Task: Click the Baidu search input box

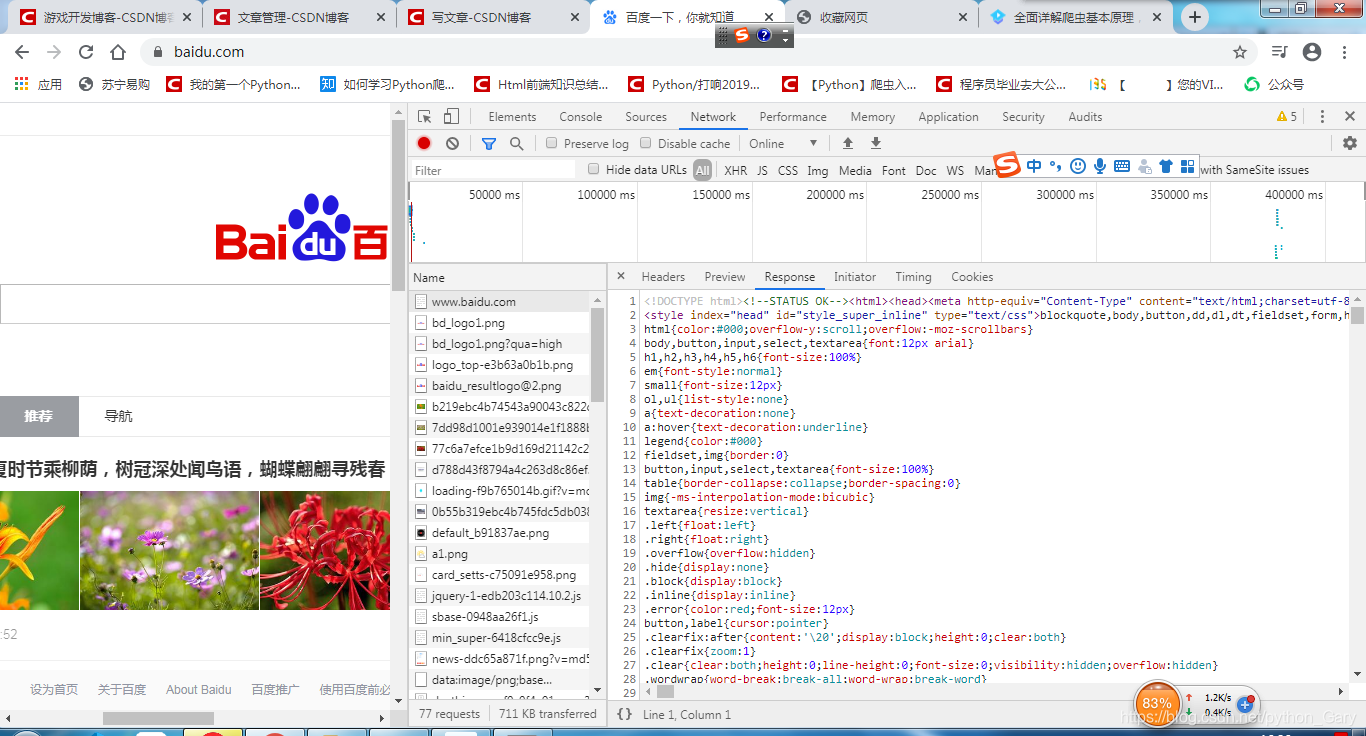Action: [x=195, y=304]
